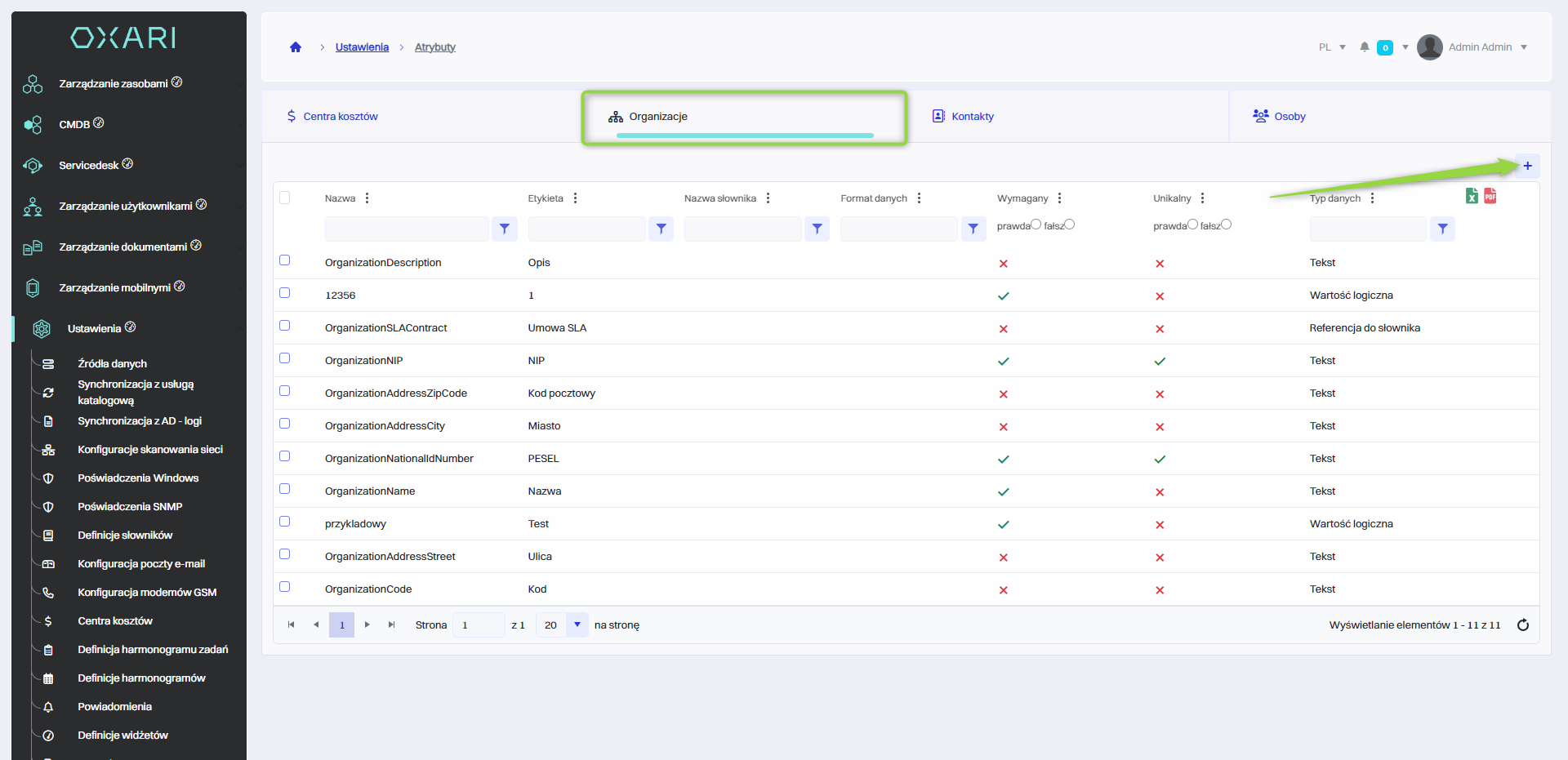Open the items per page dropdown
The width and height of the screenshot is (1568, 760).
577,625
